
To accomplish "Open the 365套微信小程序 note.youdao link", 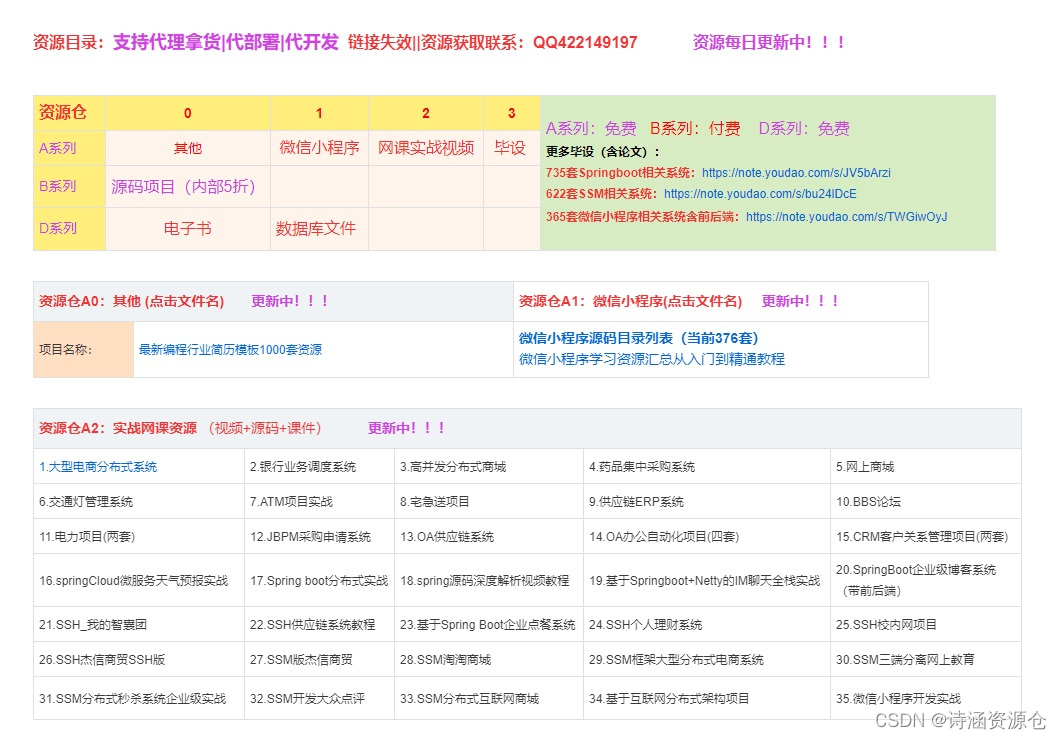I will pos(847,217).
